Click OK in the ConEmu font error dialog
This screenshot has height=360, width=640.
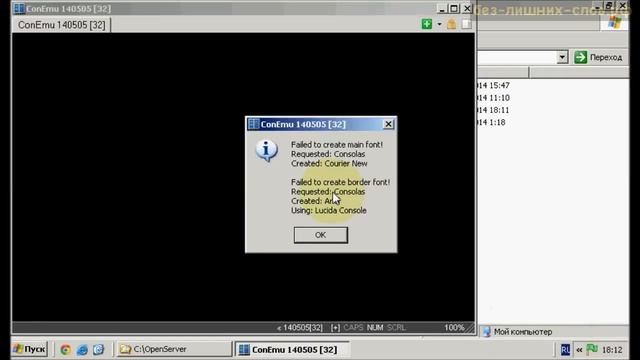click(x=321, y=235)
